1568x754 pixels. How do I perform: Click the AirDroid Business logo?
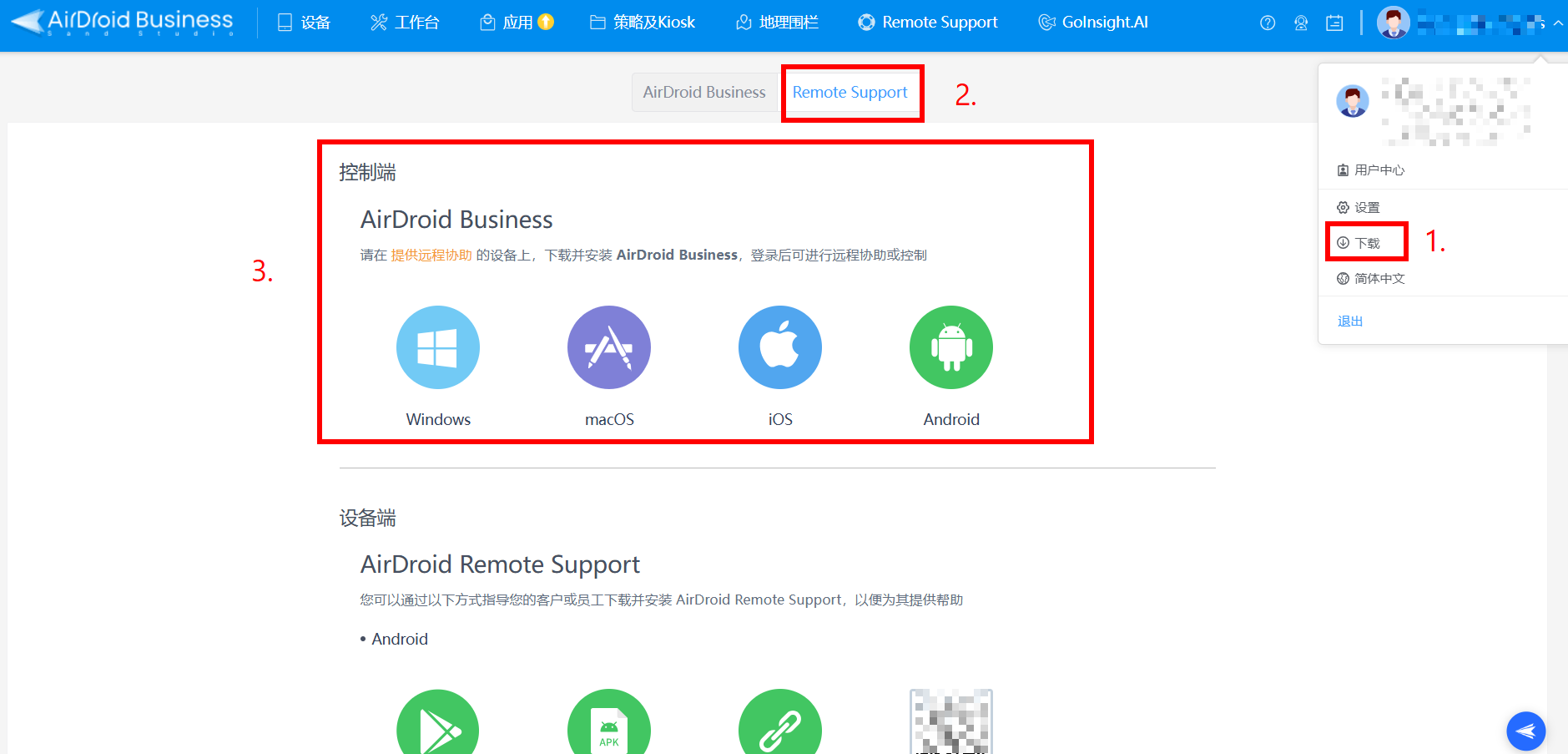coord(122,22)
